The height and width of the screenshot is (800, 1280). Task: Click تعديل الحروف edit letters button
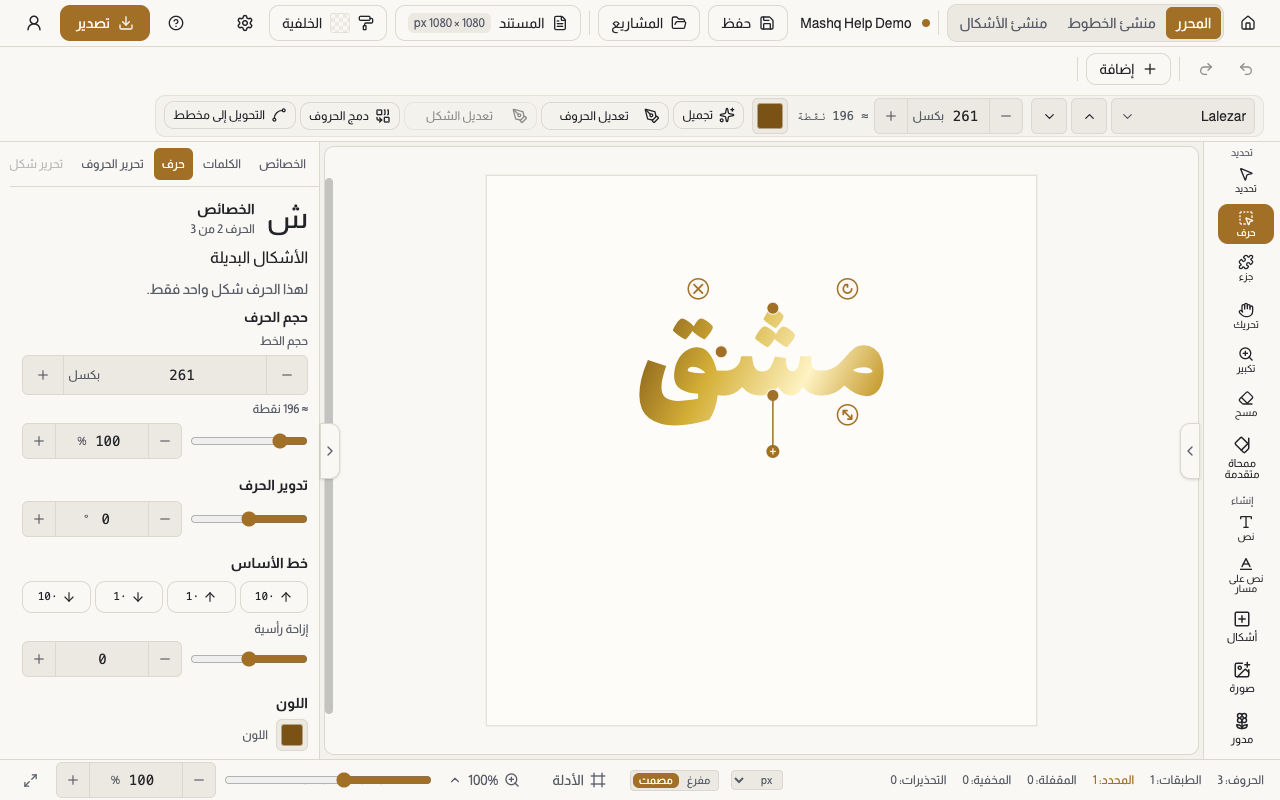point(607,116)
